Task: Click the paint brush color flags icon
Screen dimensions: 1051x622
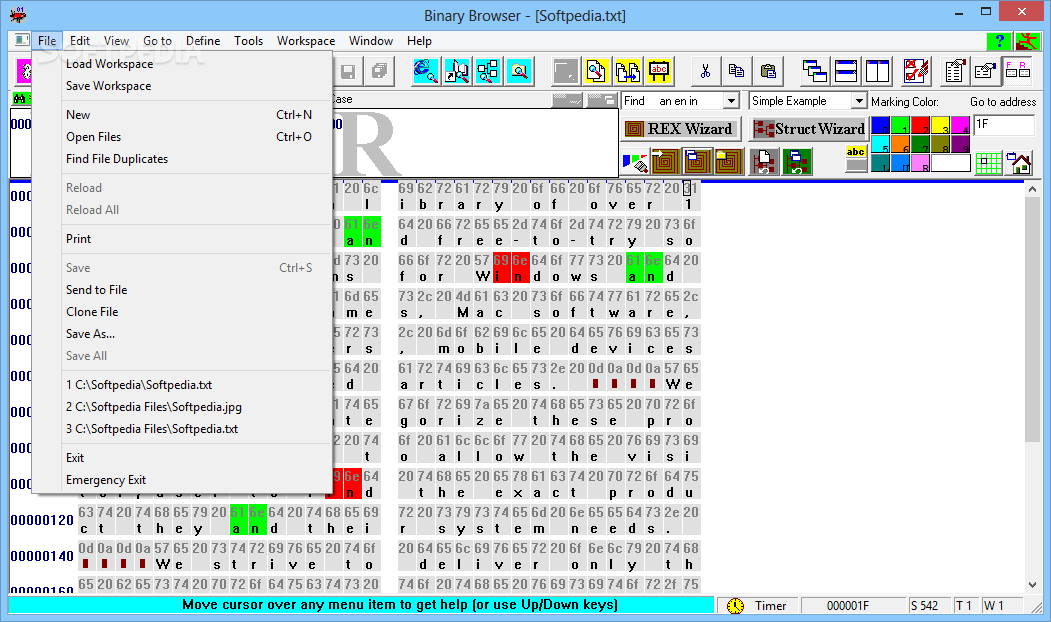Action: (635, 162)
